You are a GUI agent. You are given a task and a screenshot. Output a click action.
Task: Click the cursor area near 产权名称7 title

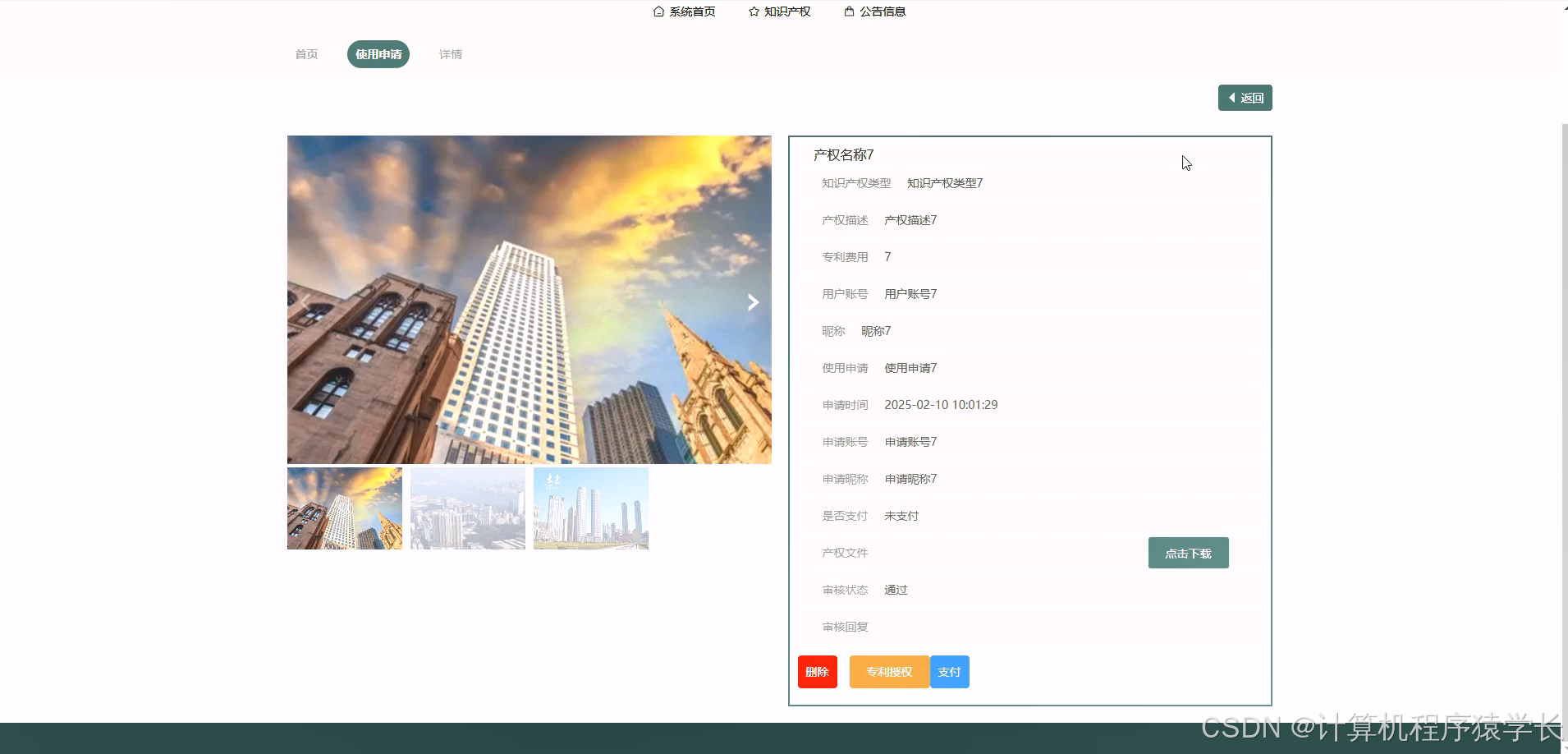(1185, 163)
